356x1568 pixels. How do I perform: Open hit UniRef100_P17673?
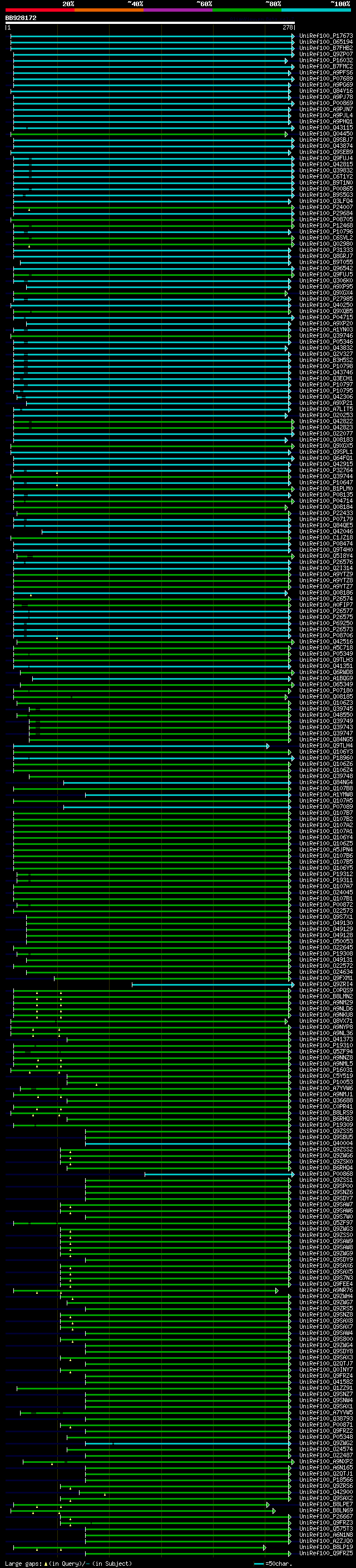coord(326,36)
